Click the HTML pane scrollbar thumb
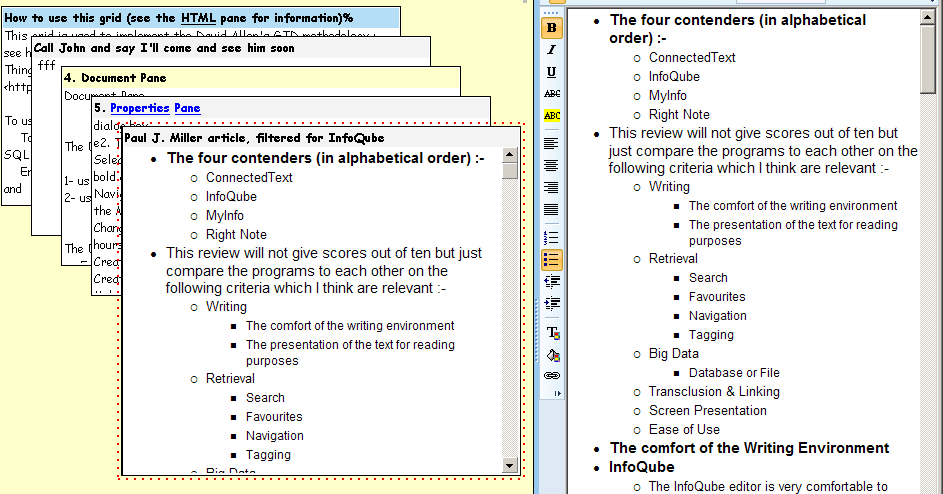The image size is (943, 494). click(927, 59)
